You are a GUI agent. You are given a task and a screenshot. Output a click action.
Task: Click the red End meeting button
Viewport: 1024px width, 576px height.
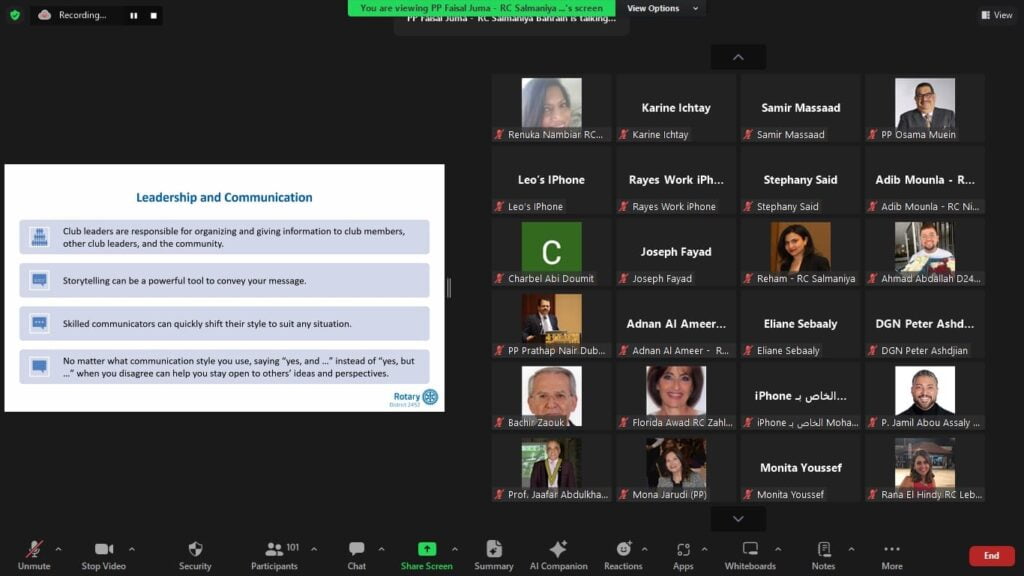(991, 556)
